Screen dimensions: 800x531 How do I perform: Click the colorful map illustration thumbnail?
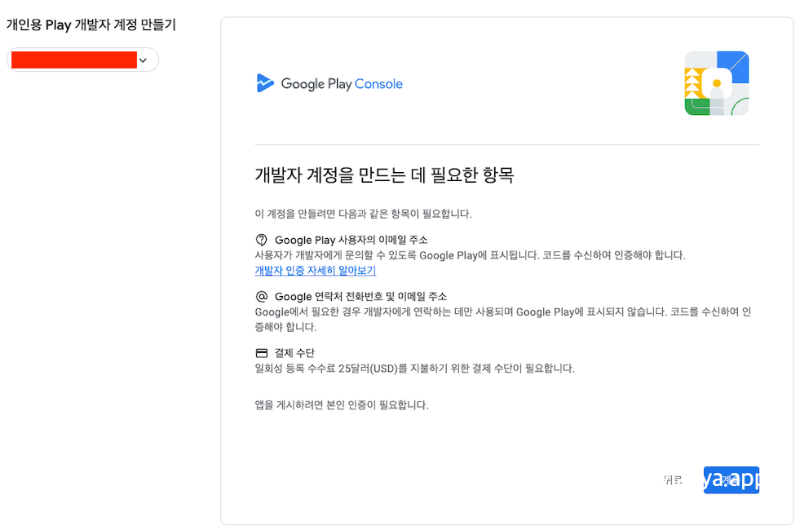pos(716,83)
